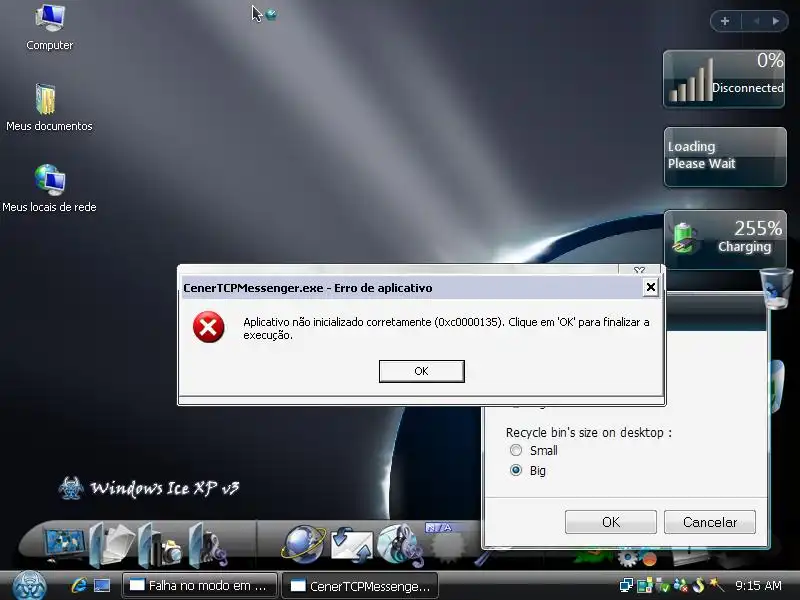The height and width of the screenshot is (600, 800).
Task: Launch Internet Explorer from quick launch
Action: [x=79, y=585]
